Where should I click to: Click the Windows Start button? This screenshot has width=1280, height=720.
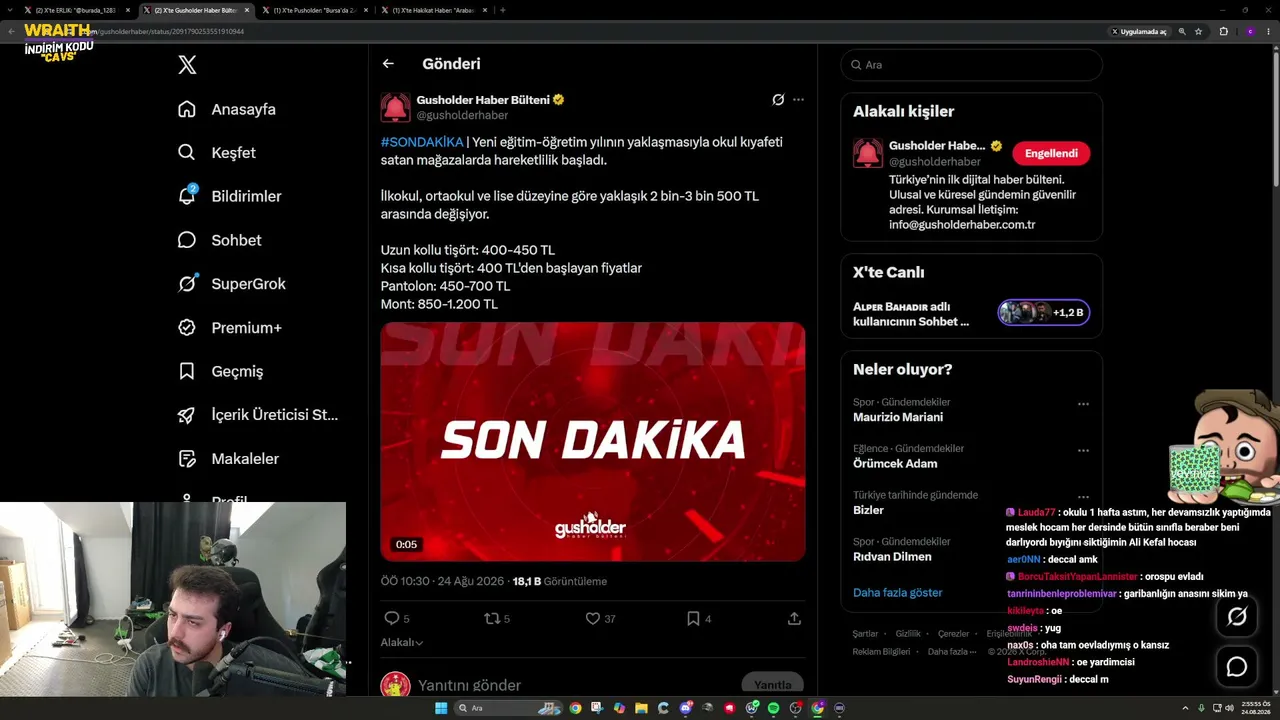441,708
